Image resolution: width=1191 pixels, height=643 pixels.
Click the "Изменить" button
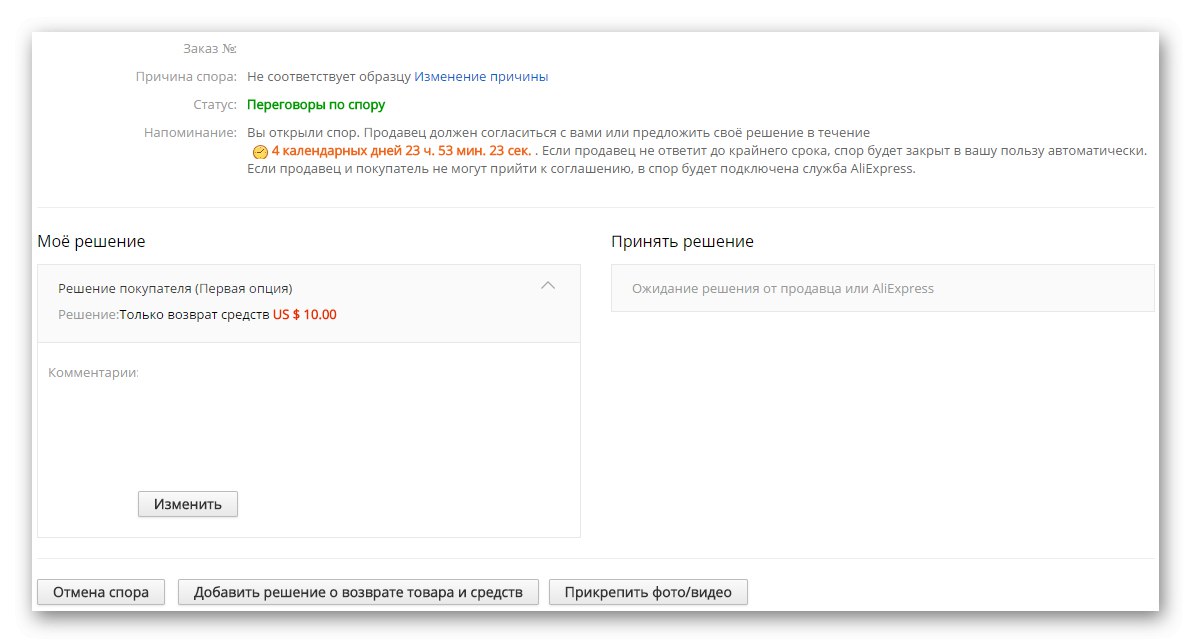187,503
